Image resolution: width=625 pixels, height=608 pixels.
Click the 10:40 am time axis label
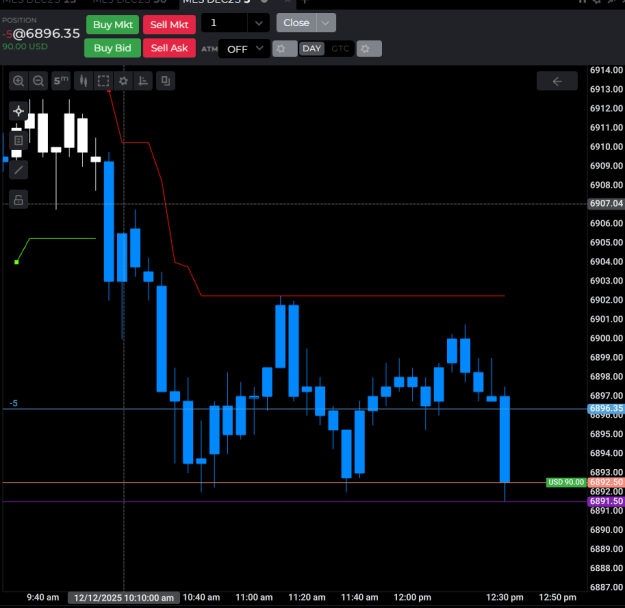(201, 597)
